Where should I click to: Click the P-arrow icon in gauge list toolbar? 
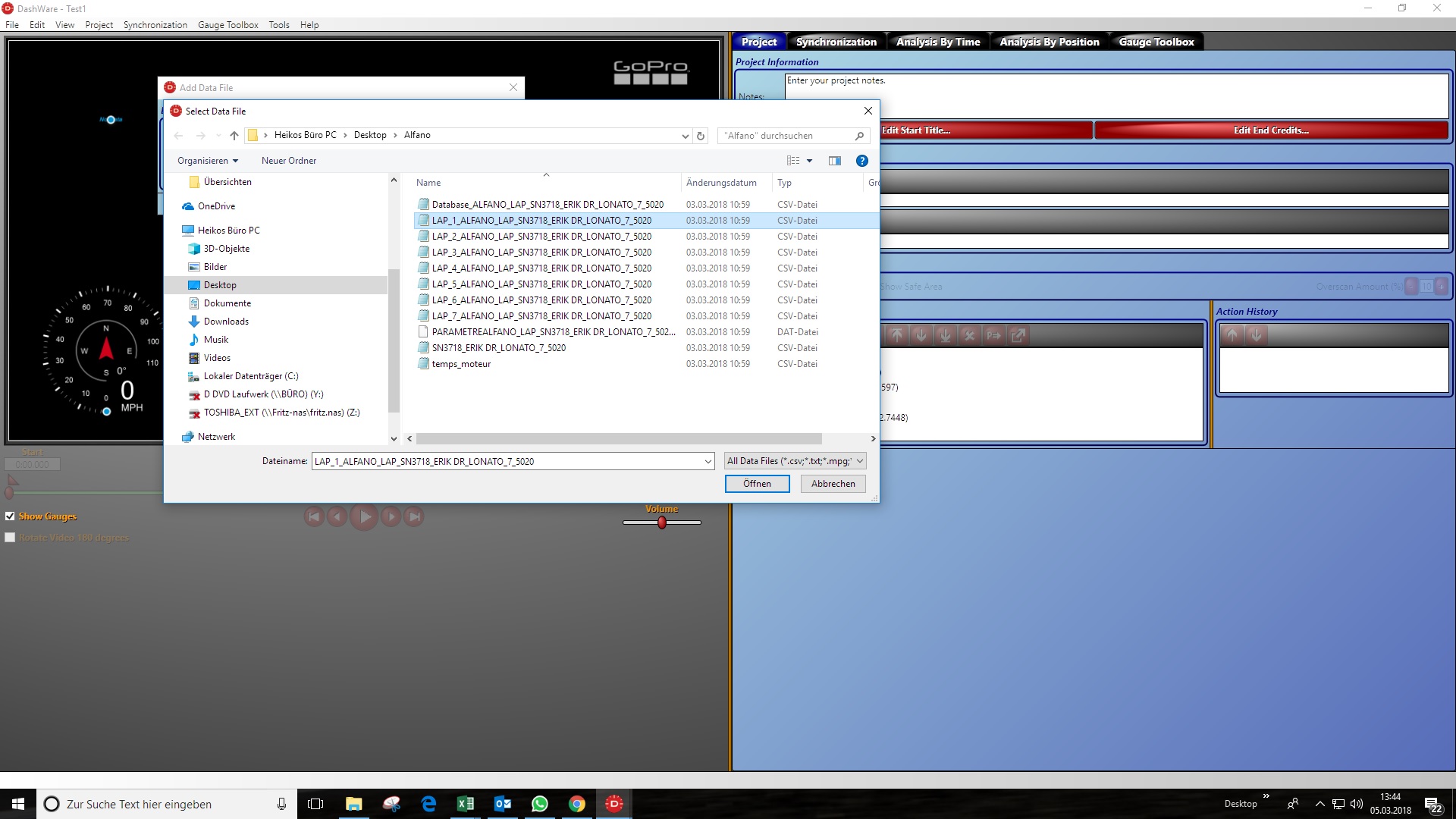click(993, 335)
